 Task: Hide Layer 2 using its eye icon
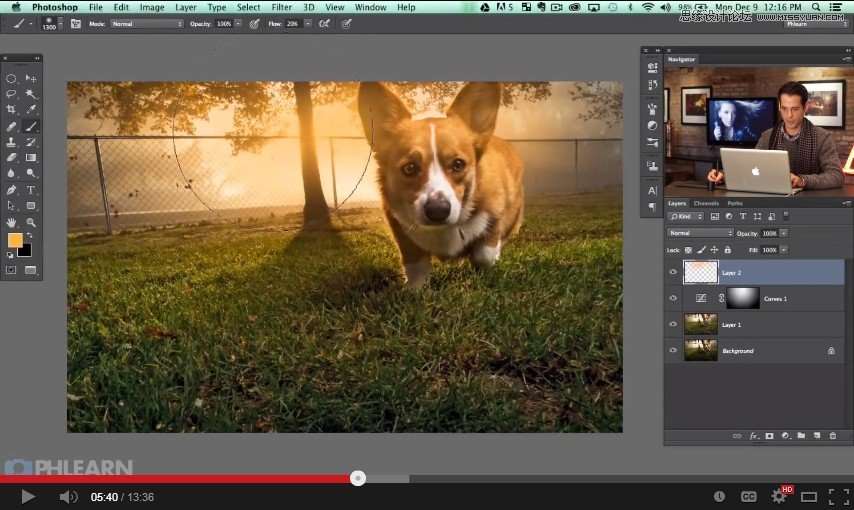[673, 272]
